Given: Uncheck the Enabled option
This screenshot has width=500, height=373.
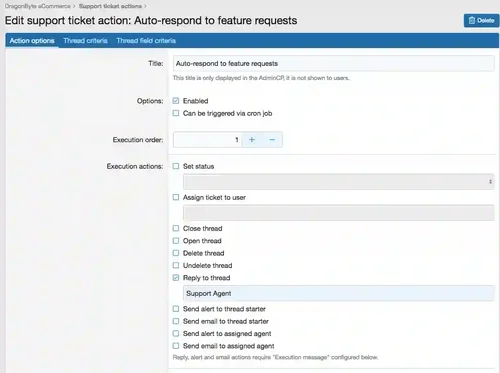Looking at the screenshot, I should [176, 101].
